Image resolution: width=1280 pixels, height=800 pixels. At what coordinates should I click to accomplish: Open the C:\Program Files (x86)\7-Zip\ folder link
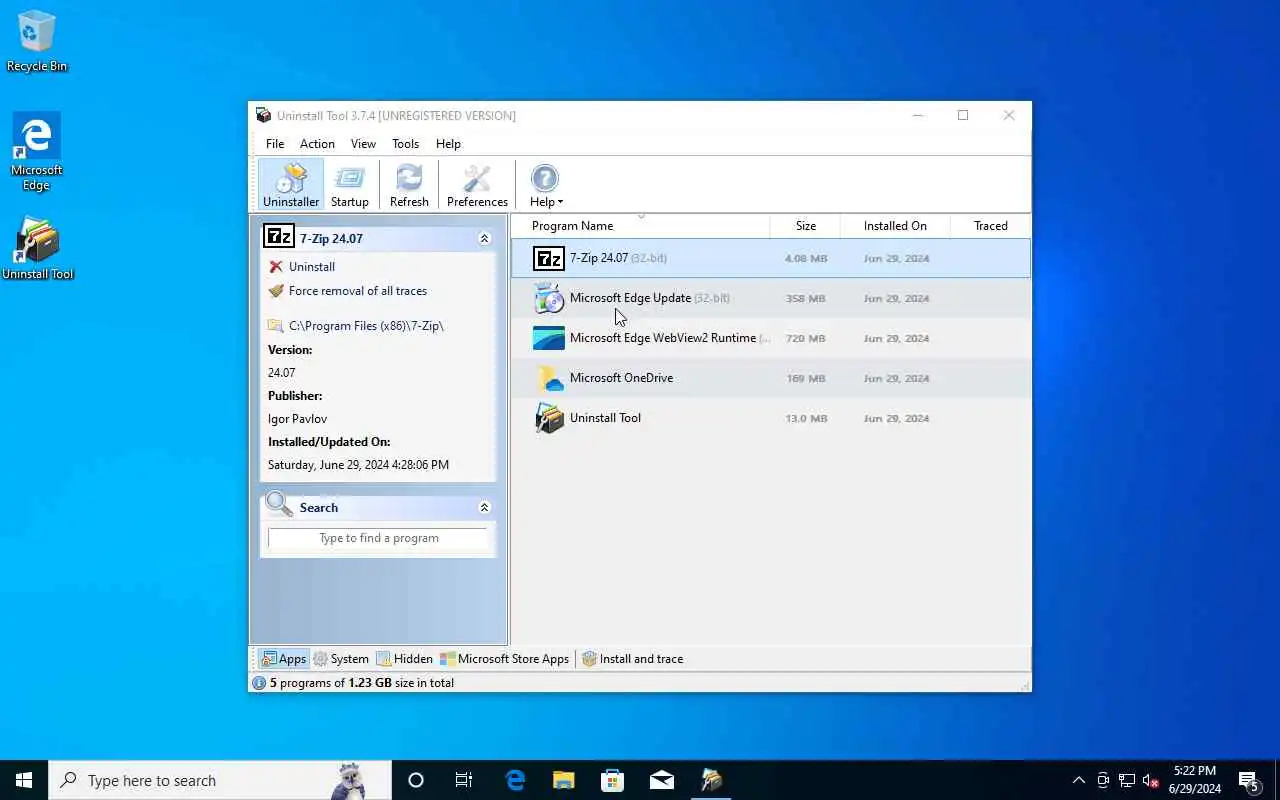[365, 326]
